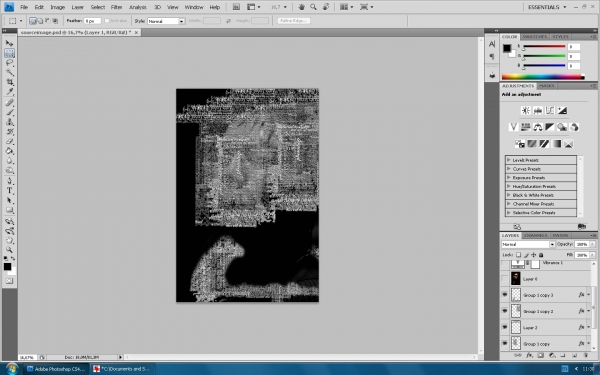The image size is (600, 375).
Task: Select the Clone Stamp tool
Action: pos(10,122)
